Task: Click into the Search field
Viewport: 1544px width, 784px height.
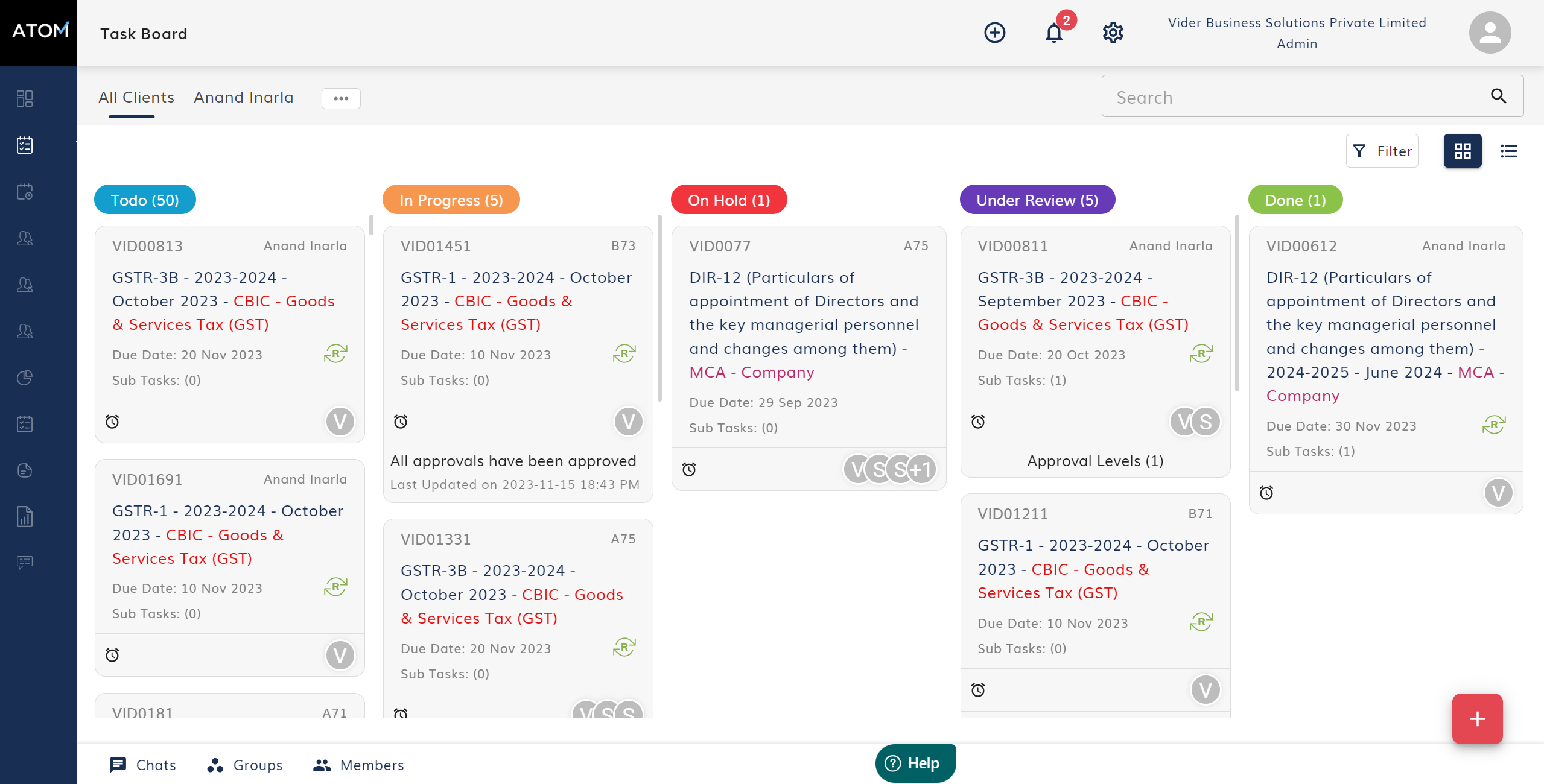Action: point(1297,96)
